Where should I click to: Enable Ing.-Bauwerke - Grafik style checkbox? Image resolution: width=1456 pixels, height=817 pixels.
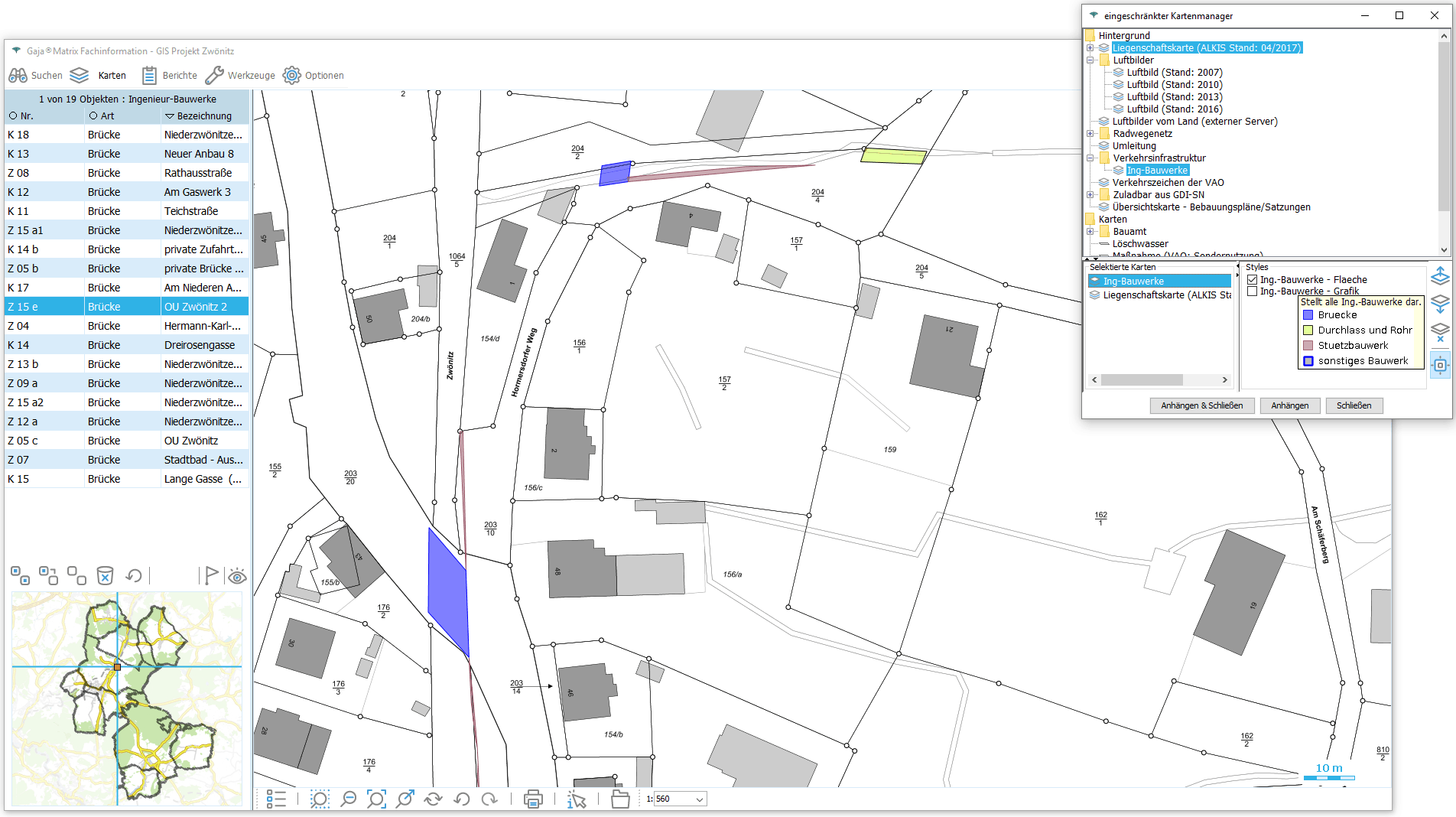point(1253,291)
